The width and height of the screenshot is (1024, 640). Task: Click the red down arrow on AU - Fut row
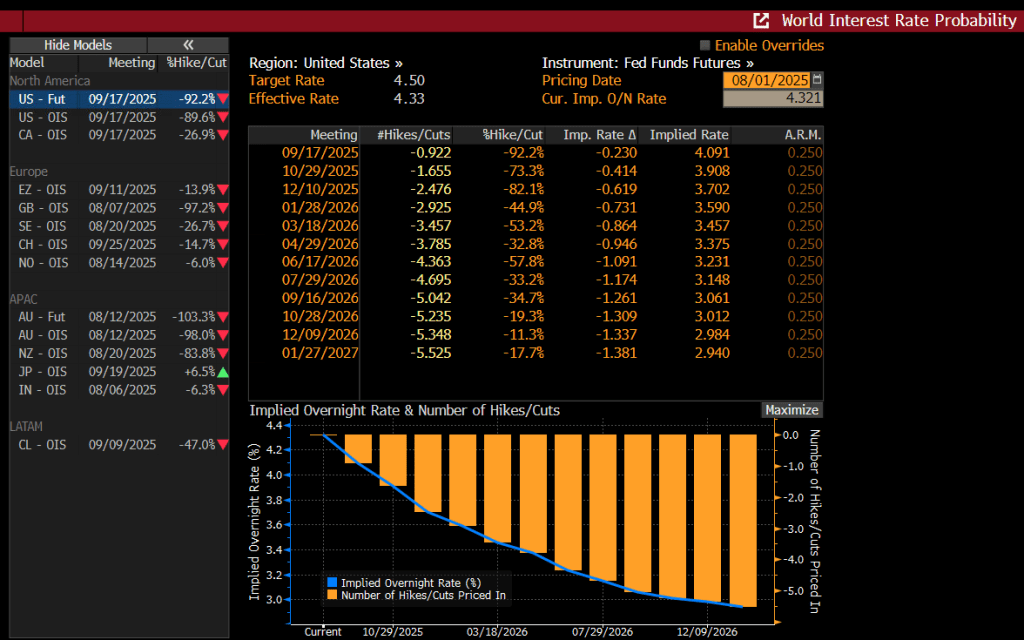point(222,316)
